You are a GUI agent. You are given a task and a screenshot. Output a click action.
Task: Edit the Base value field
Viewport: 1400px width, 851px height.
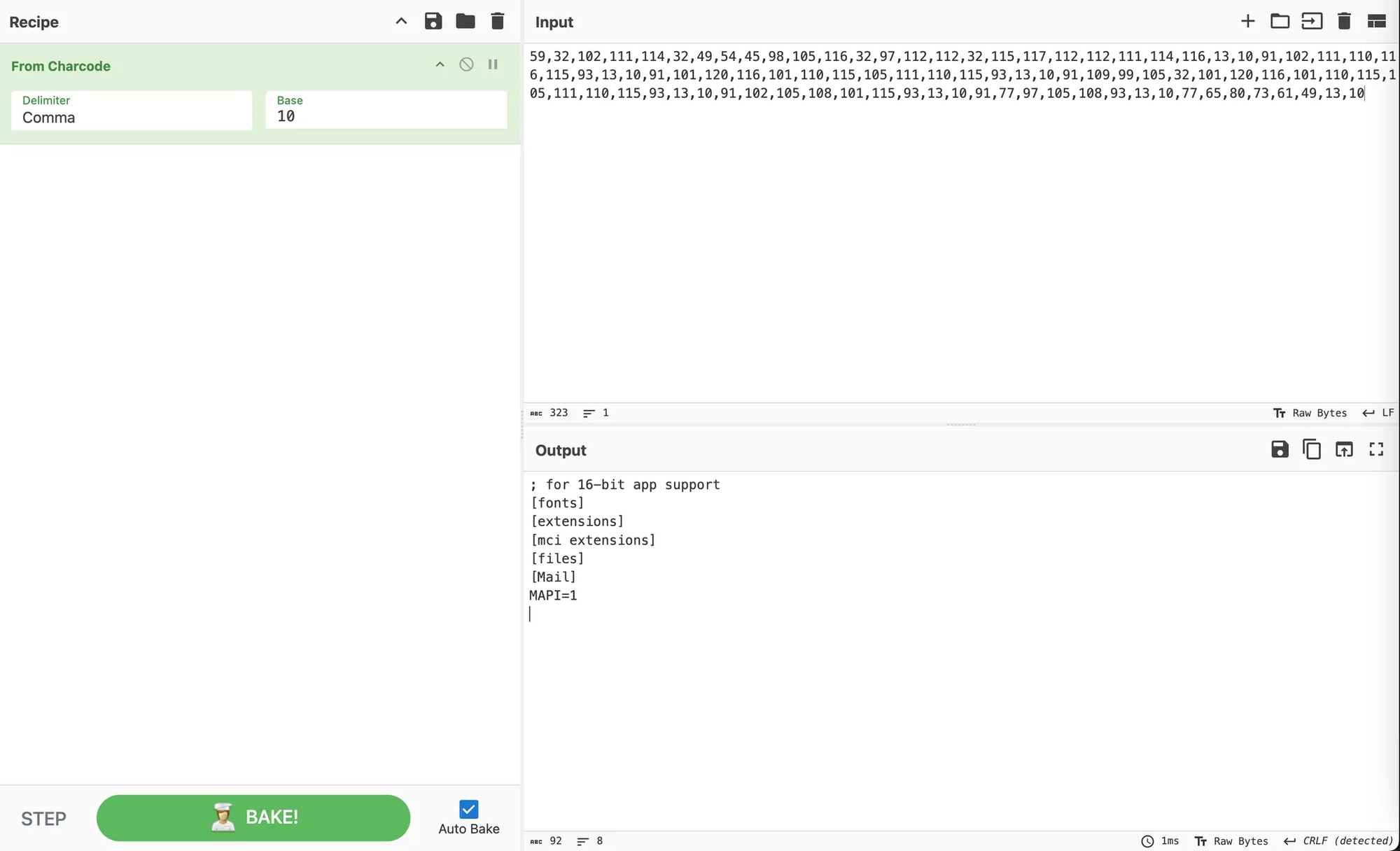pyautogui.click(x=386, y=116)
